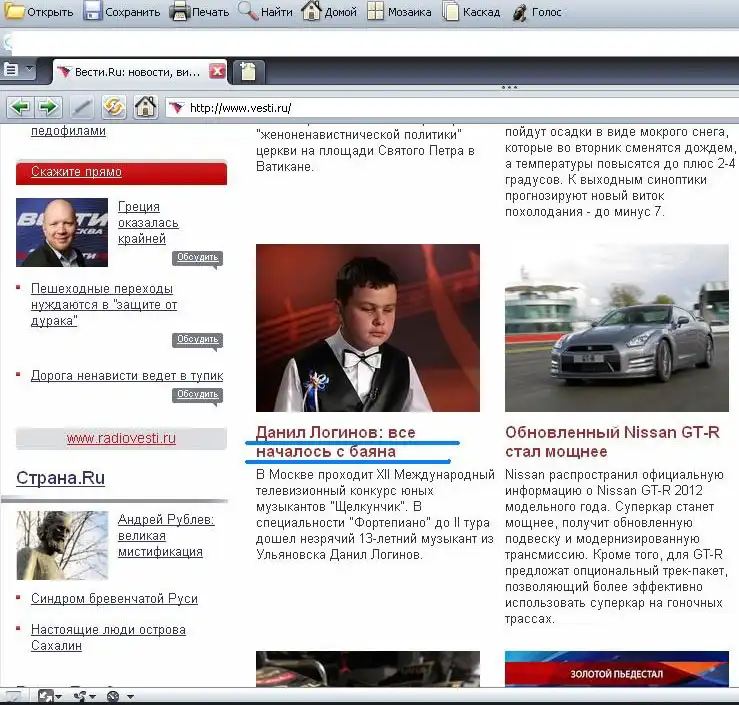Activate the Голос voice microphone icon
Image resolution: width=739 pixels, height=705 pixels.
(520, 12)
